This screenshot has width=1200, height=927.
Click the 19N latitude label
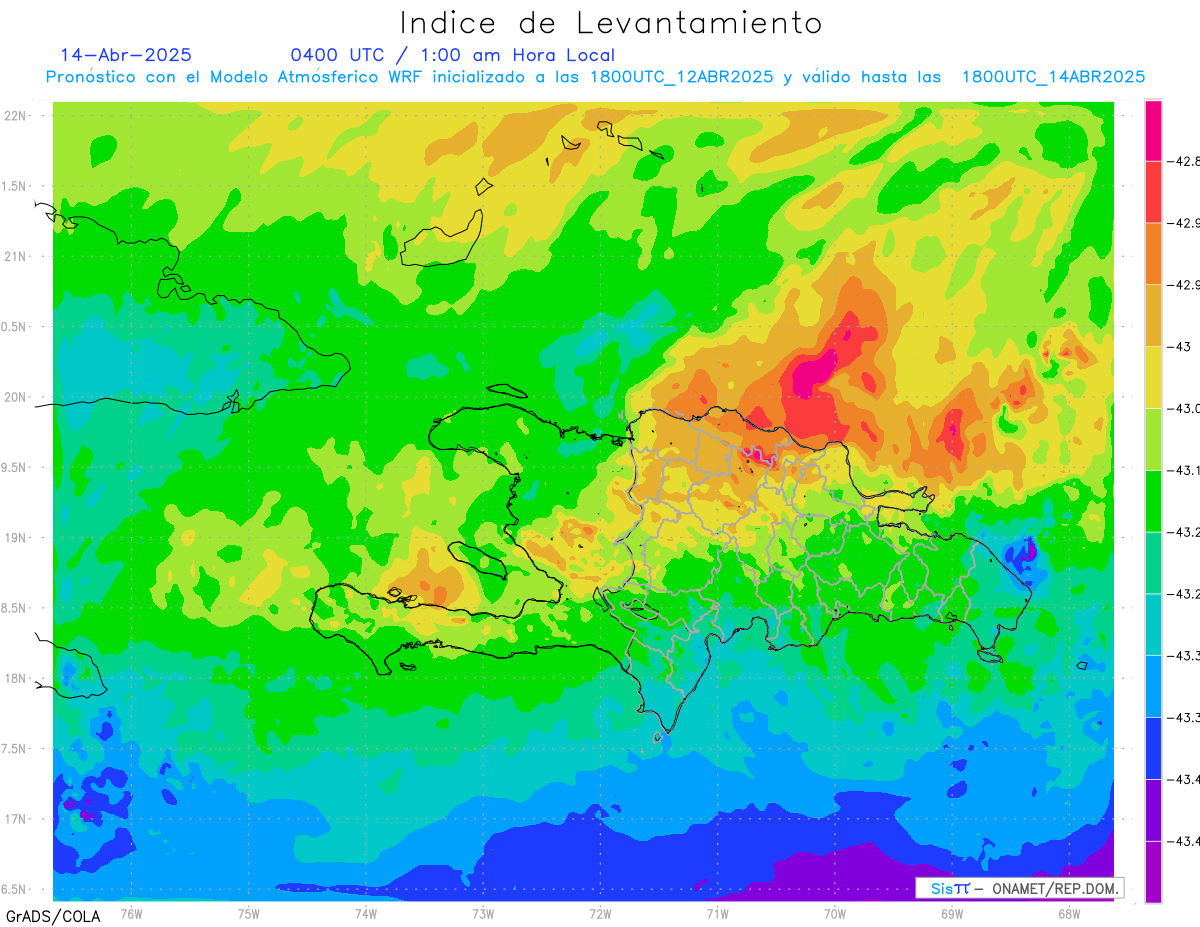click(x=14, y=537)
